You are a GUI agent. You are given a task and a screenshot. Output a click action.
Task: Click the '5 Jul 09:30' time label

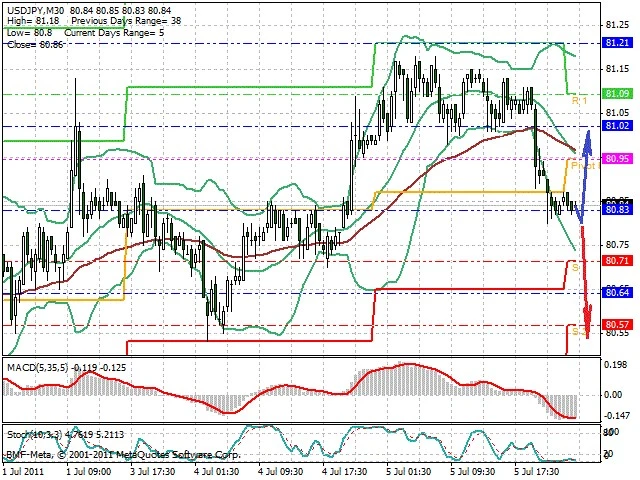click(x=473, y=472)
